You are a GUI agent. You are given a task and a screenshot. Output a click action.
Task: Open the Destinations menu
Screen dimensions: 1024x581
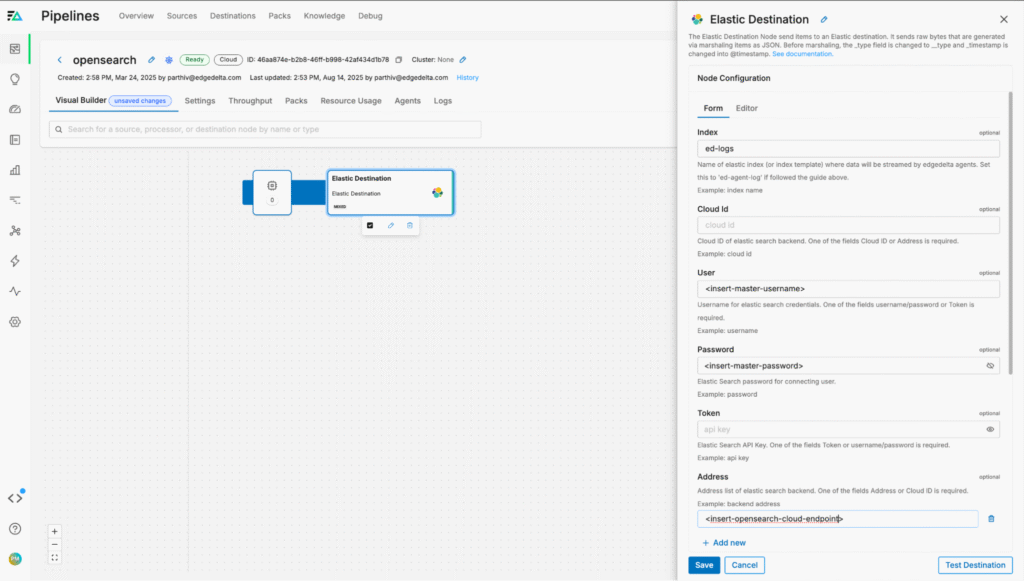click(x=232, y=16)
